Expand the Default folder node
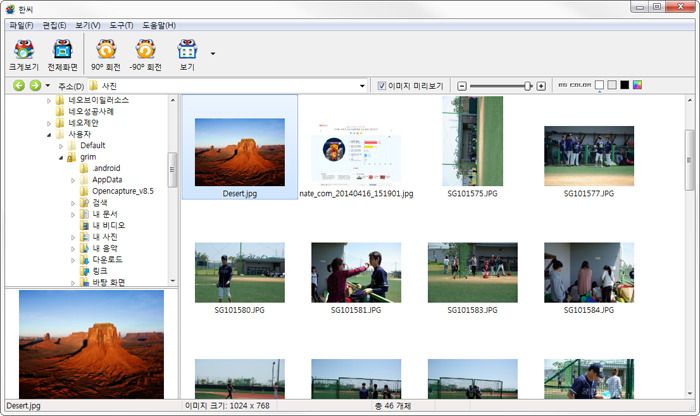 pos(61,146)
